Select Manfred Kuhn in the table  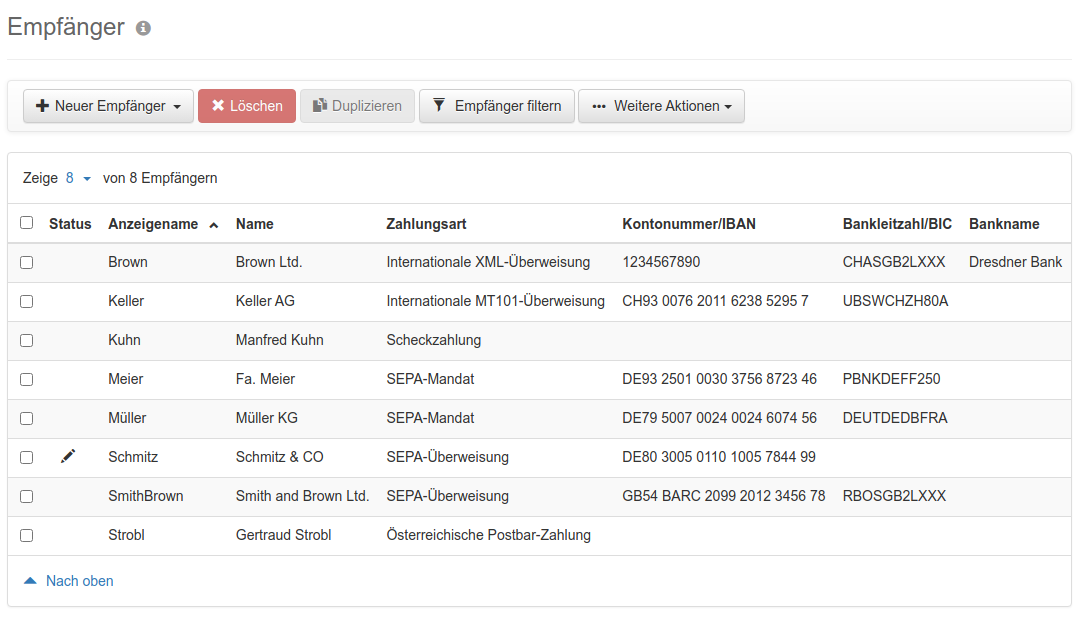pyautogui.click(x=280, y=340)
